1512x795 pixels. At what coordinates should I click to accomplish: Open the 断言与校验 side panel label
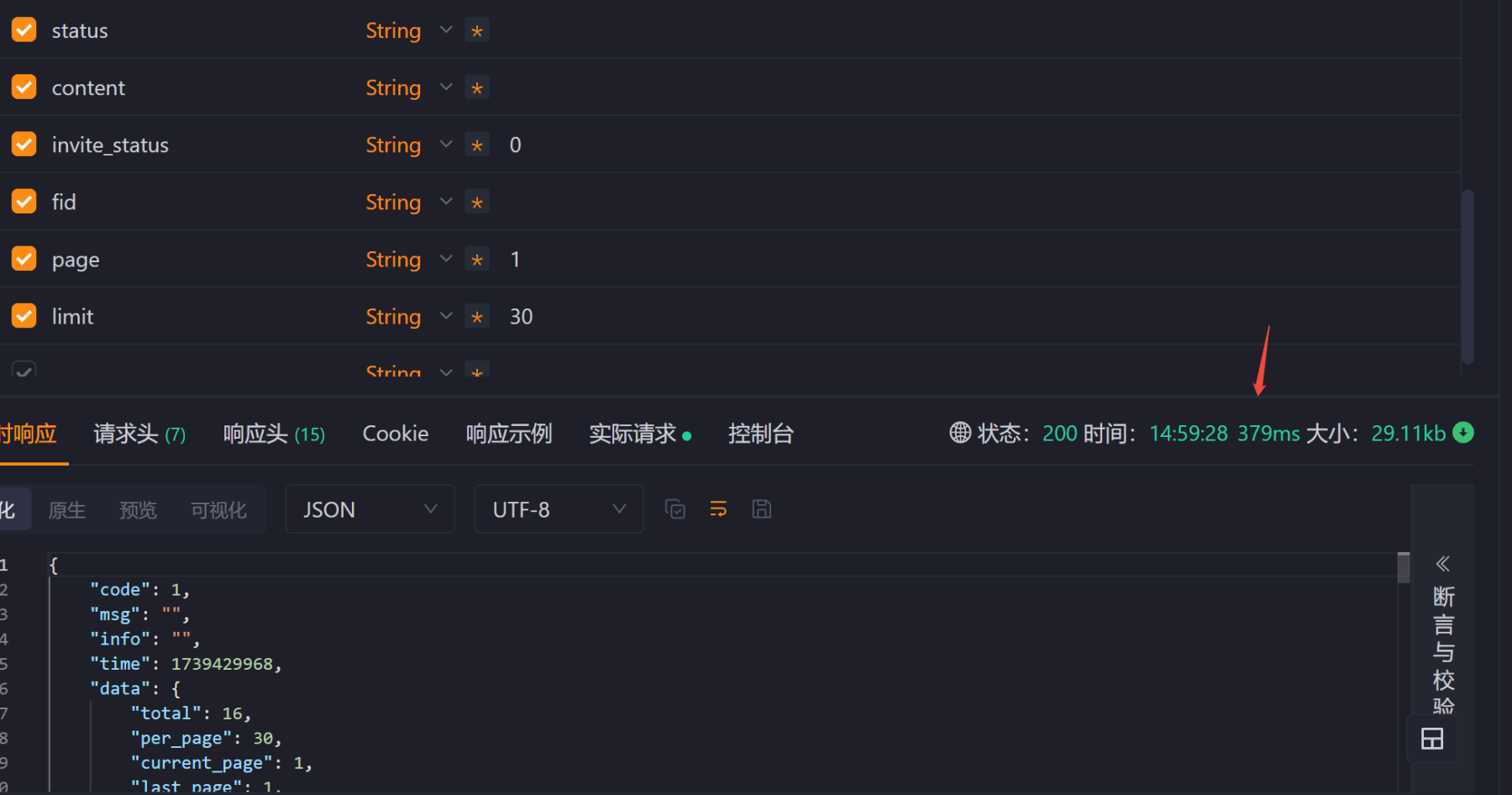point(1444,650)
